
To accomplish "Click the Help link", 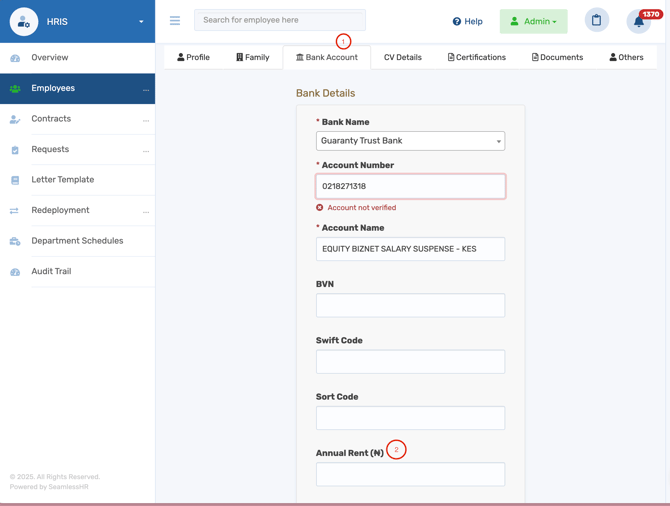I will (x=467, y=21).
